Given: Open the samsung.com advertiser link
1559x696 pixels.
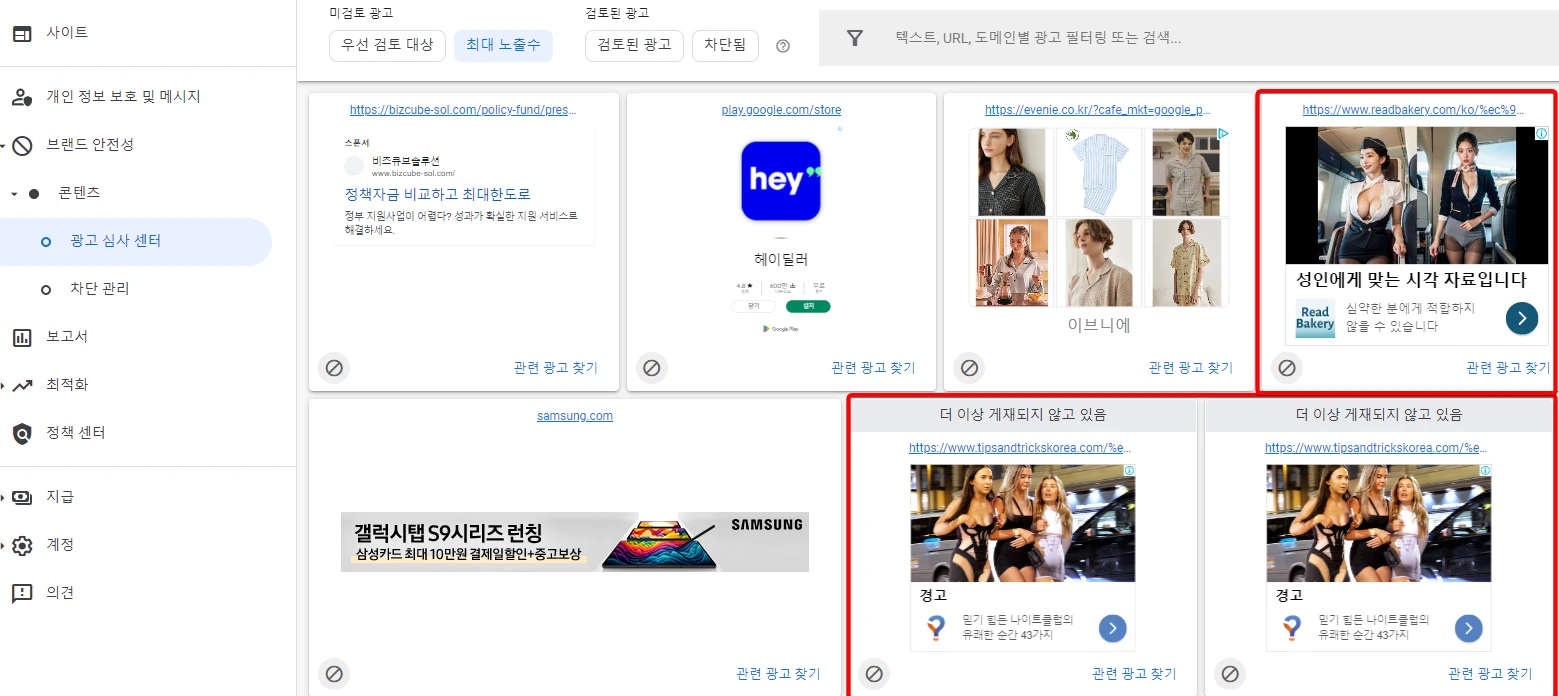Looking at the screenshot, I should [x=574, y=415].
